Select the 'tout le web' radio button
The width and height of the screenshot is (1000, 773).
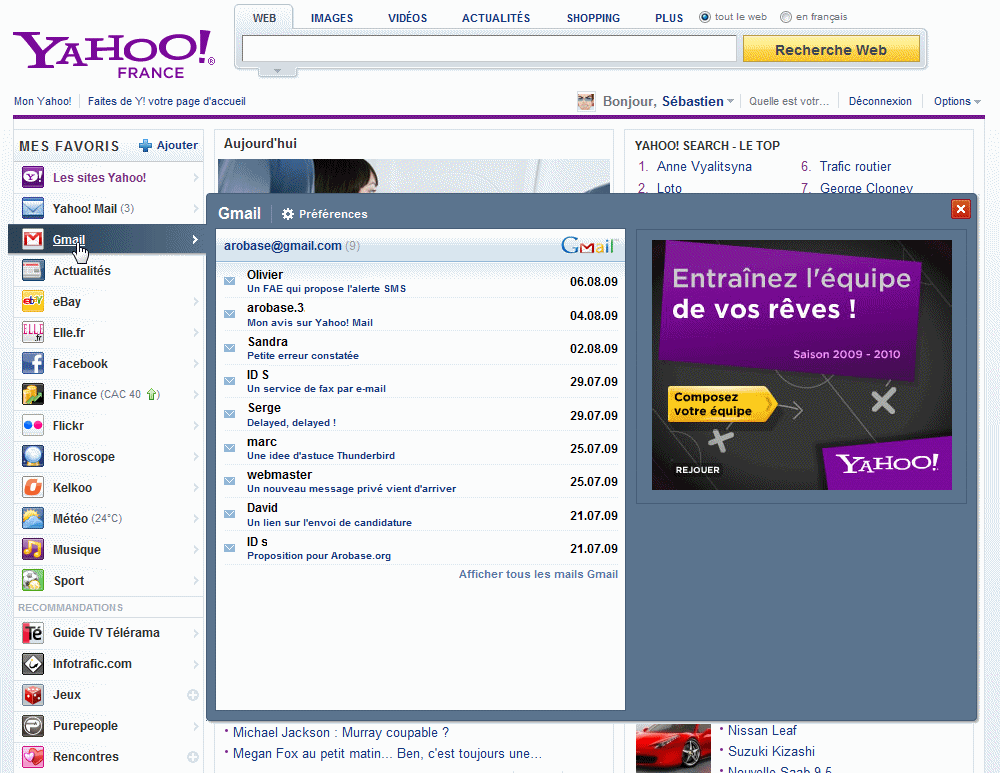pos(705,17)
